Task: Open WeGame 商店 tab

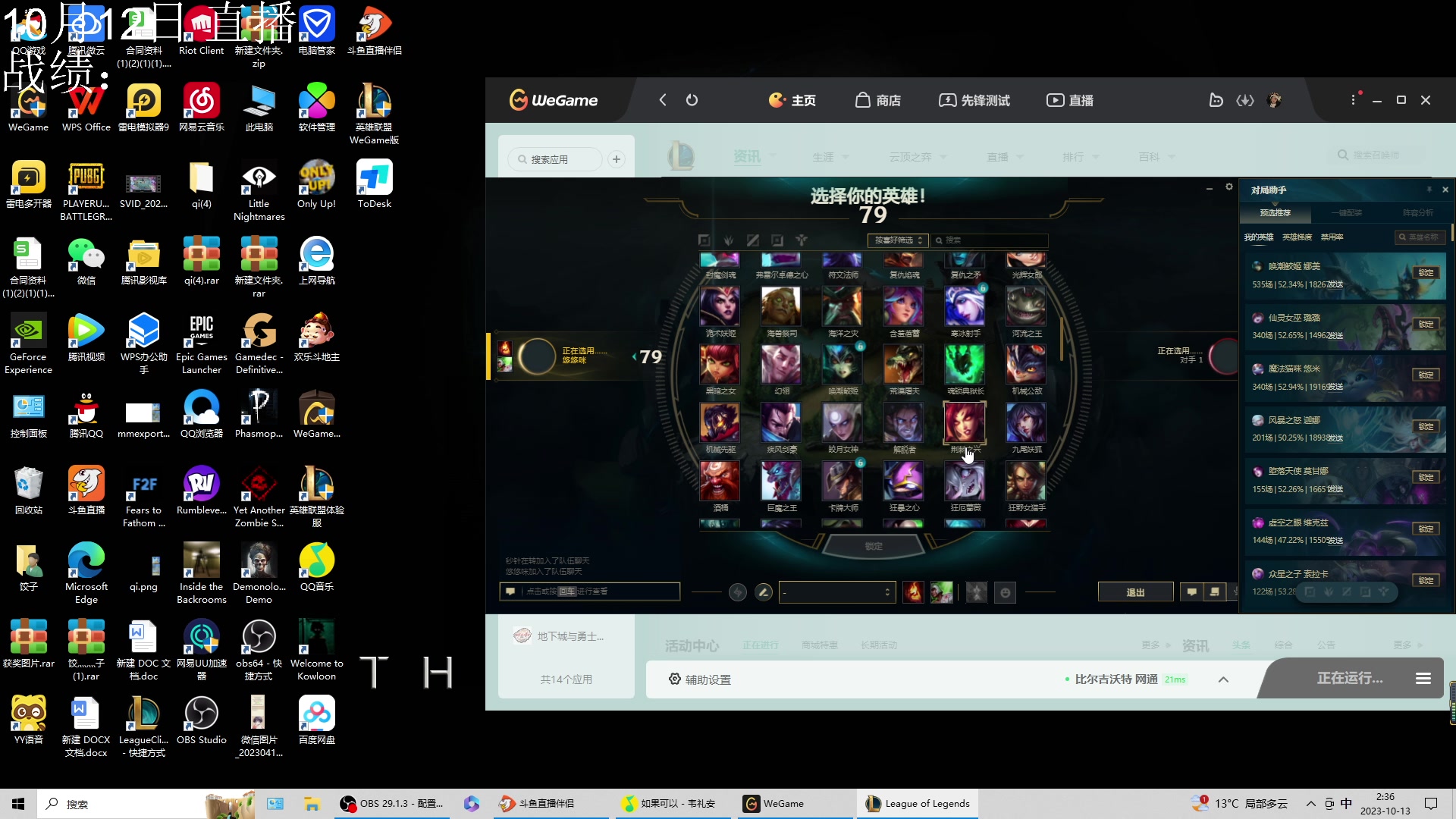Action: [x=878, y=100]
